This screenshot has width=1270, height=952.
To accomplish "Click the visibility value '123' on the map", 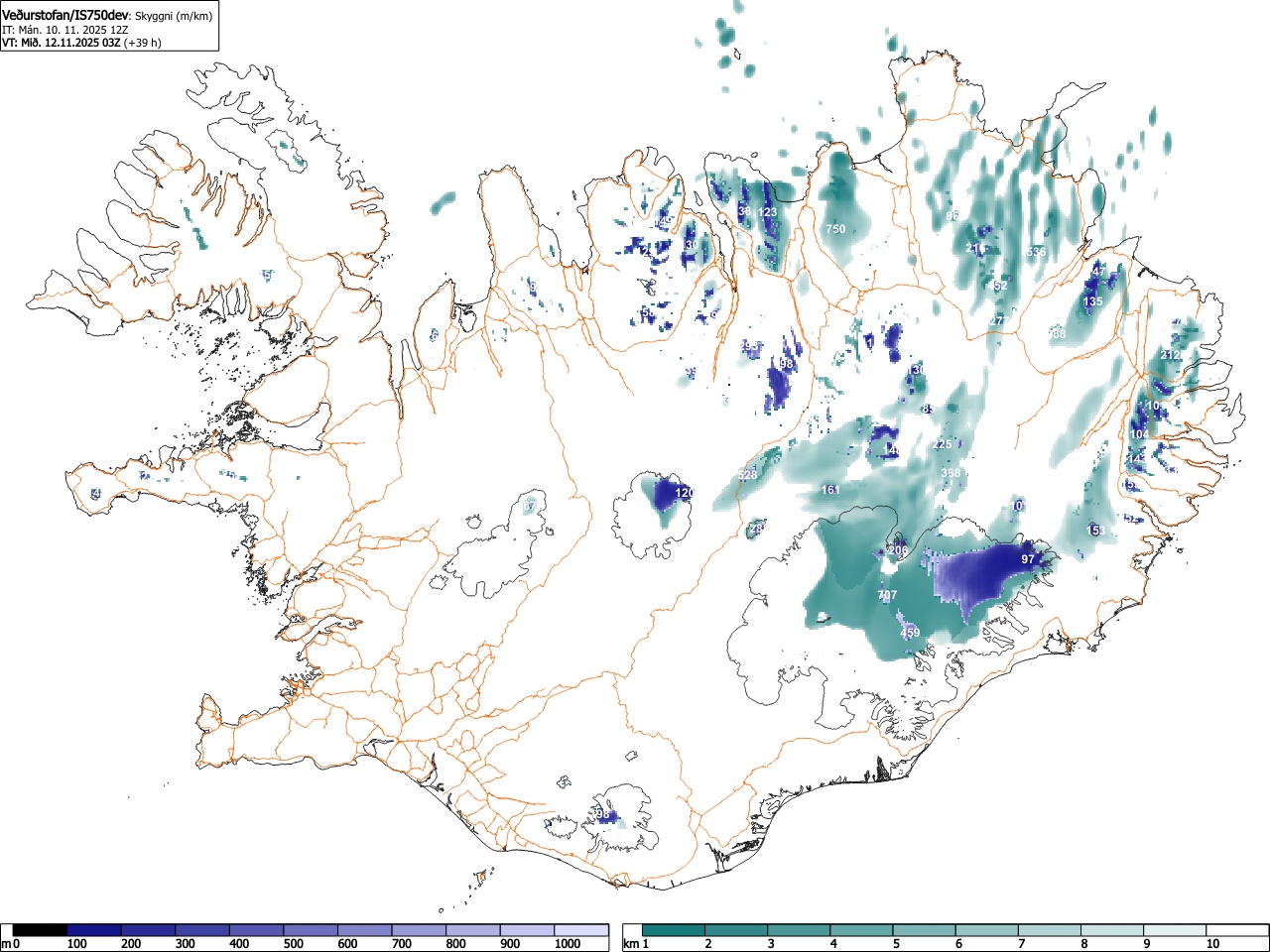I will (x=768, y=213).
